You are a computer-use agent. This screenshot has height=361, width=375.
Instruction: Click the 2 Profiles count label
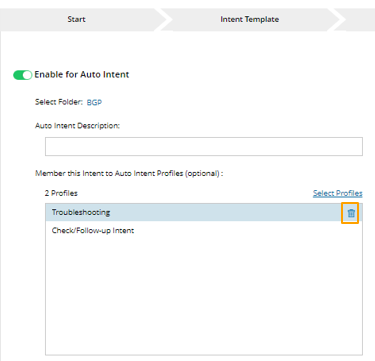coord(61,193)
